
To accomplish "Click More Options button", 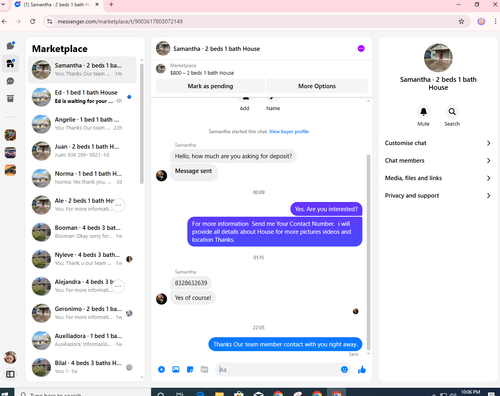I will 317,86.
